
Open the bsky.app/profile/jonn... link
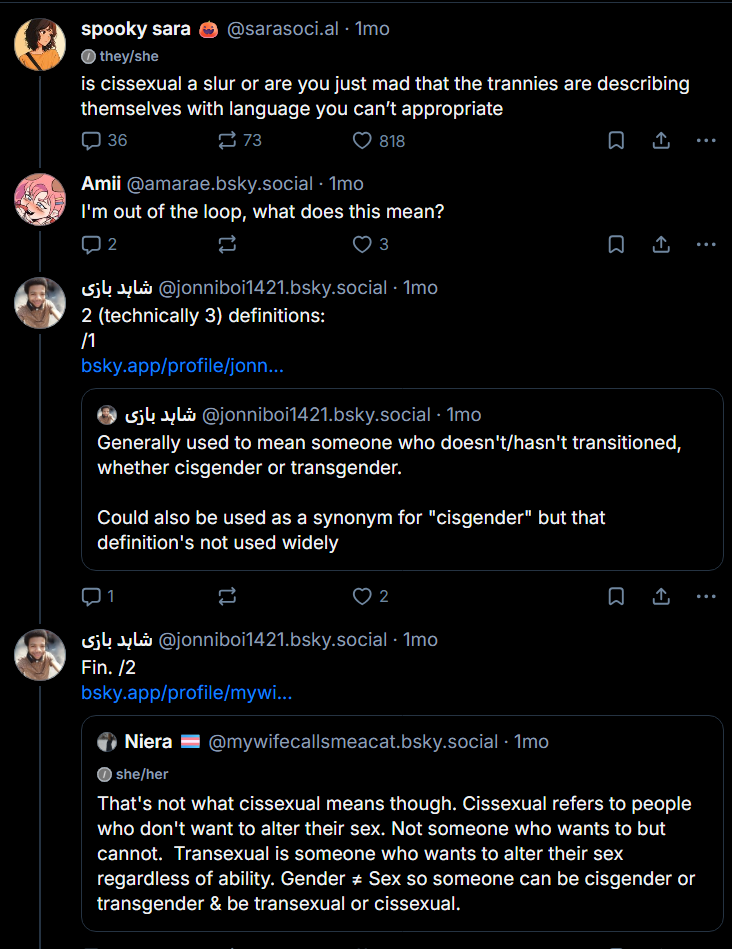[x=182, y=366]
